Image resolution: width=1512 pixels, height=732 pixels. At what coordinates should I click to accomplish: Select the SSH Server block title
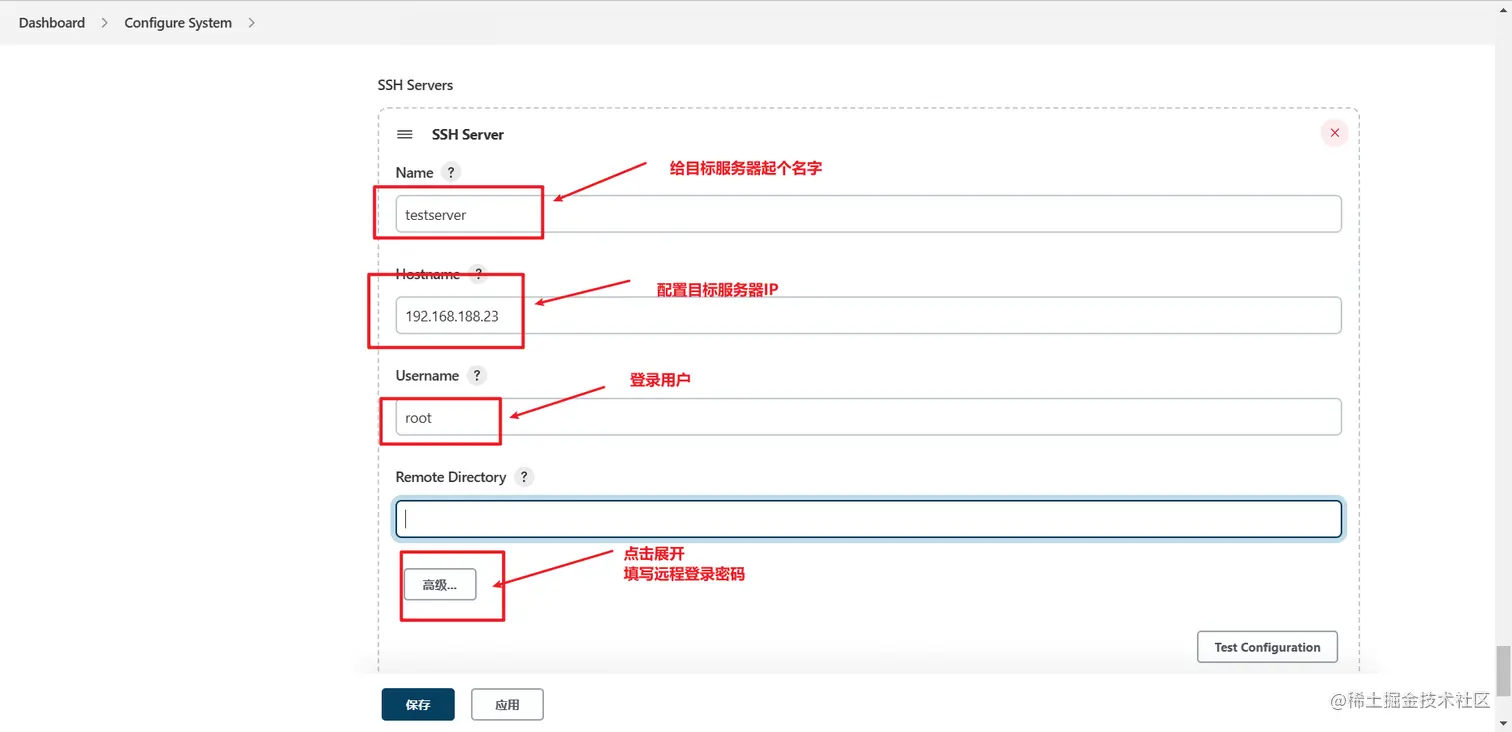[468, 134]
